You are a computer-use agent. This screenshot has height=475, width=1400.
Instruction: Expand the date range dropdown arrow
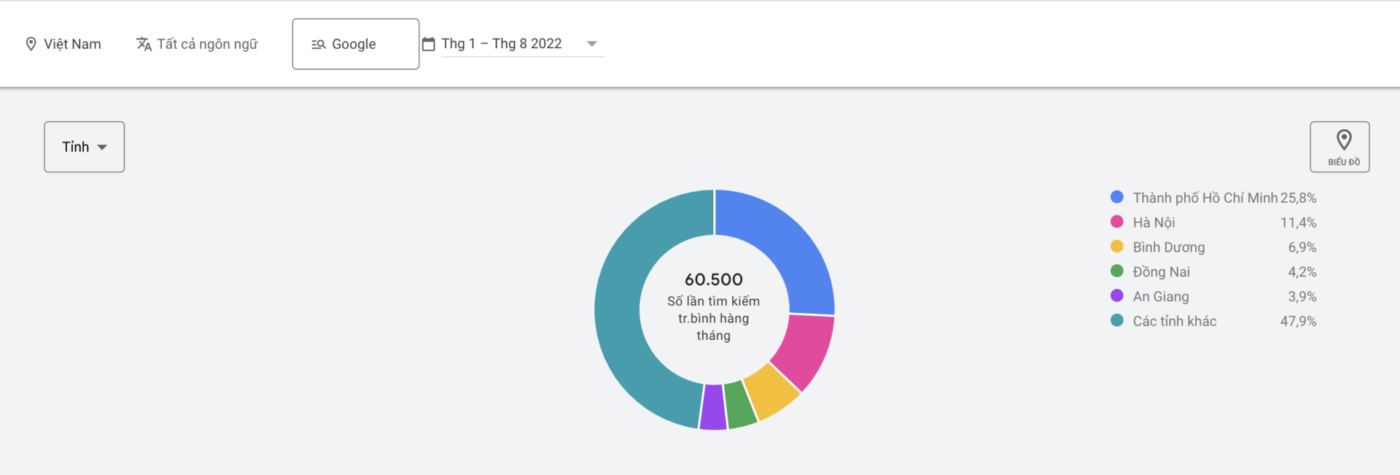click(x=592, y=44)
